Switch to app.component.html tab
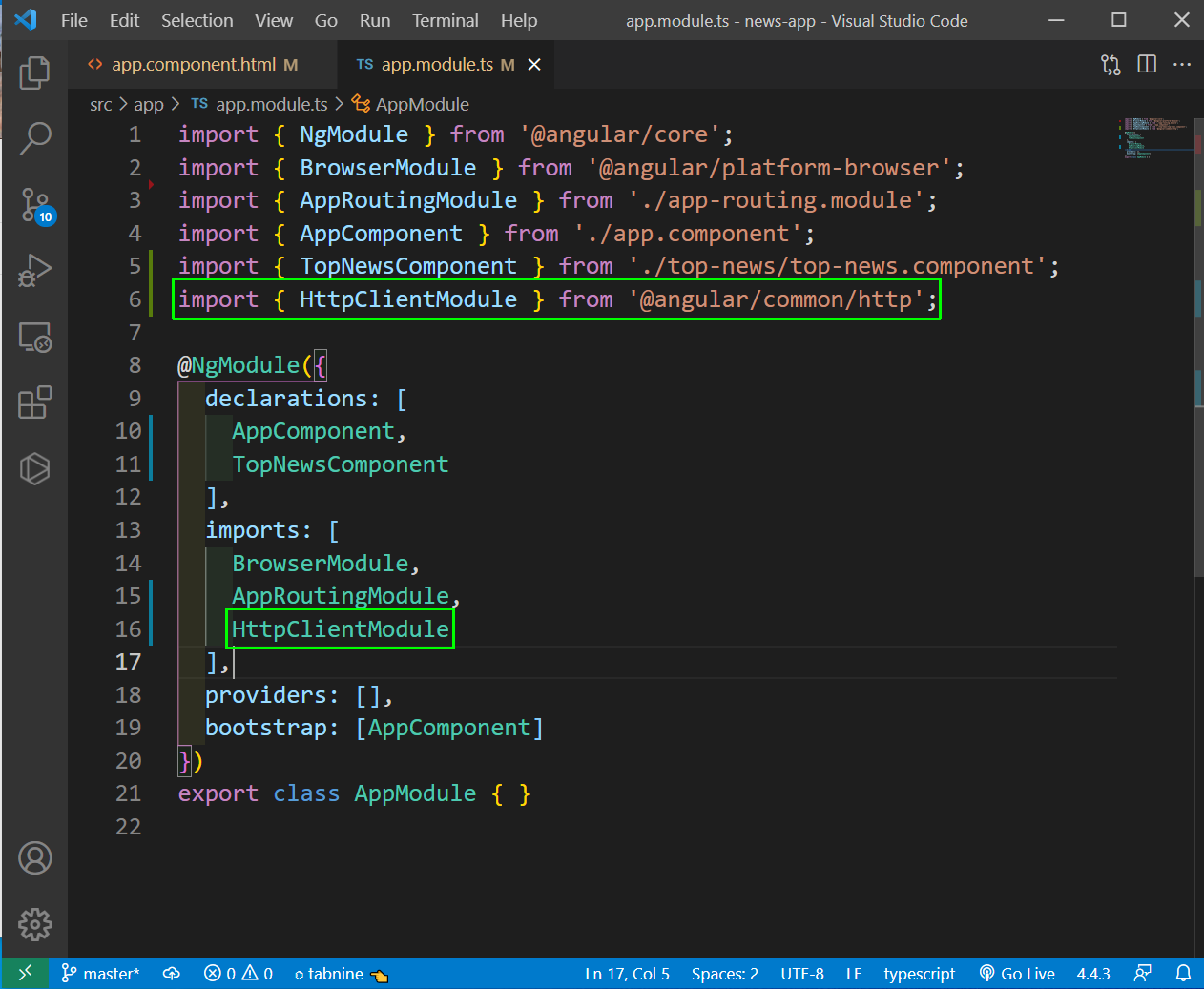 click(x=201, y=64)
